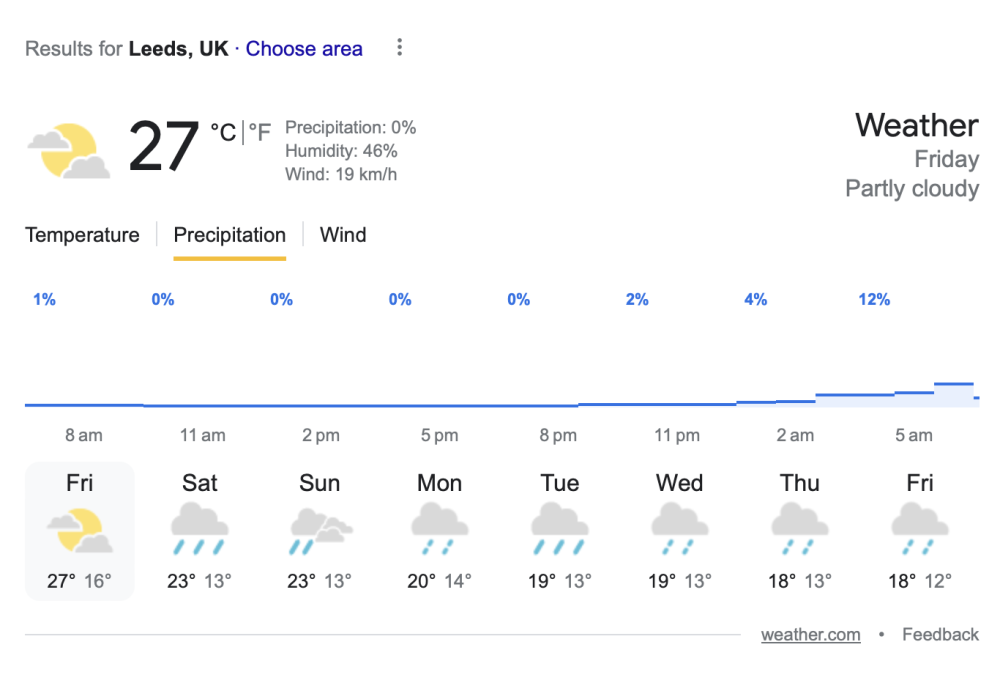The height and width of the screenshot is (683, 1000).
Task: Open the Temperature tab
Action: coord(82,235)
